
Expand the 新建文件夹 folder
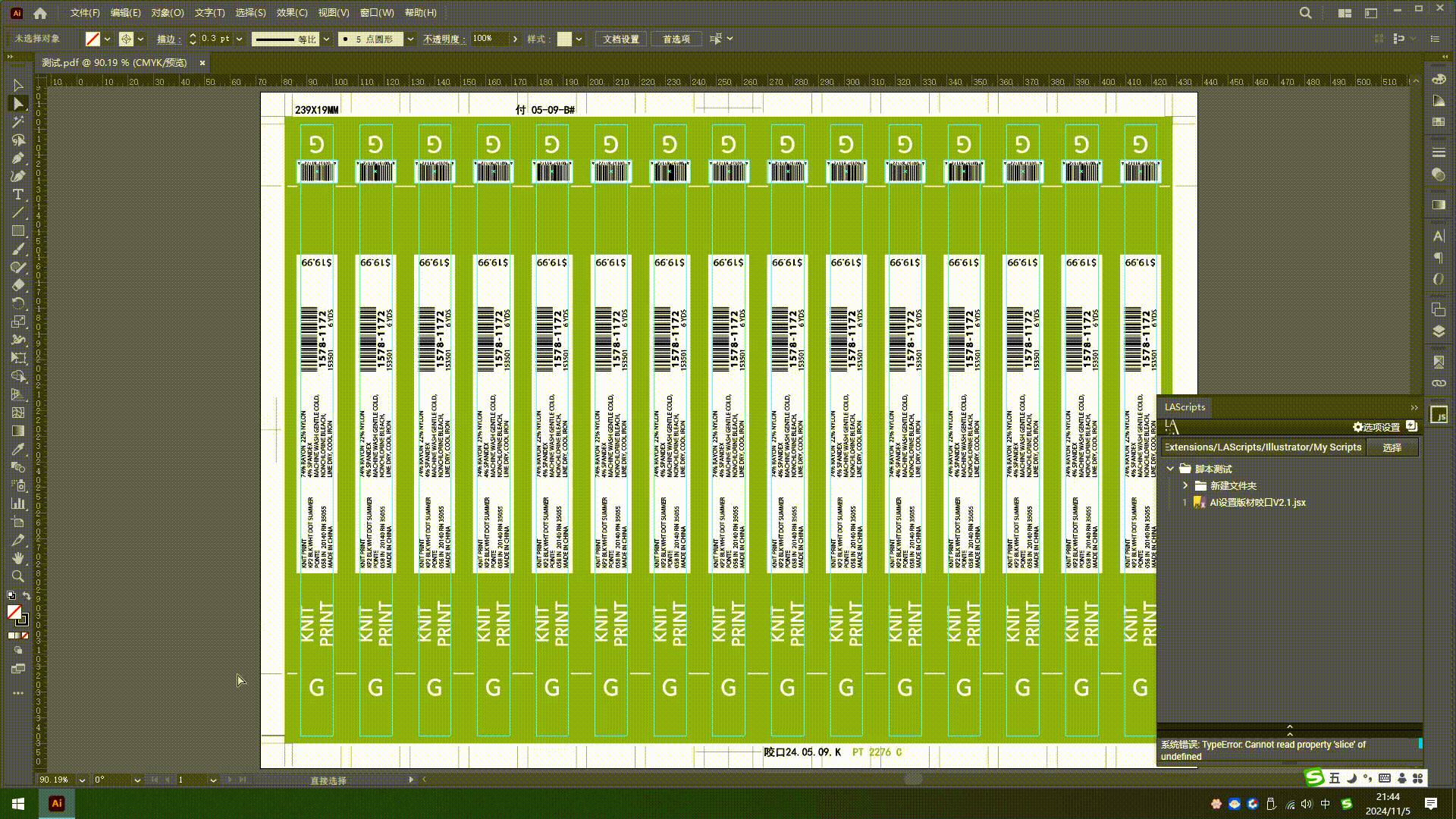tap(1185, 485)
